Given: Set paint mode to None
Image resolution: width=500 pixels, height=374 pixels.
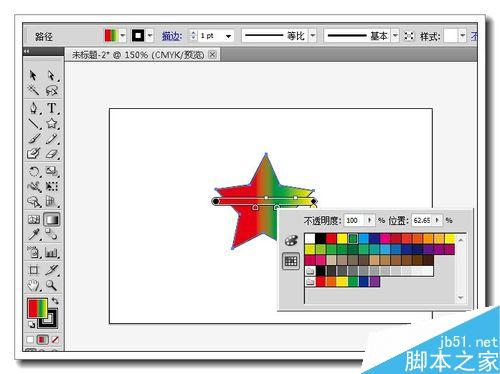Looking at the screenshot, I should [x=55, y=340].
